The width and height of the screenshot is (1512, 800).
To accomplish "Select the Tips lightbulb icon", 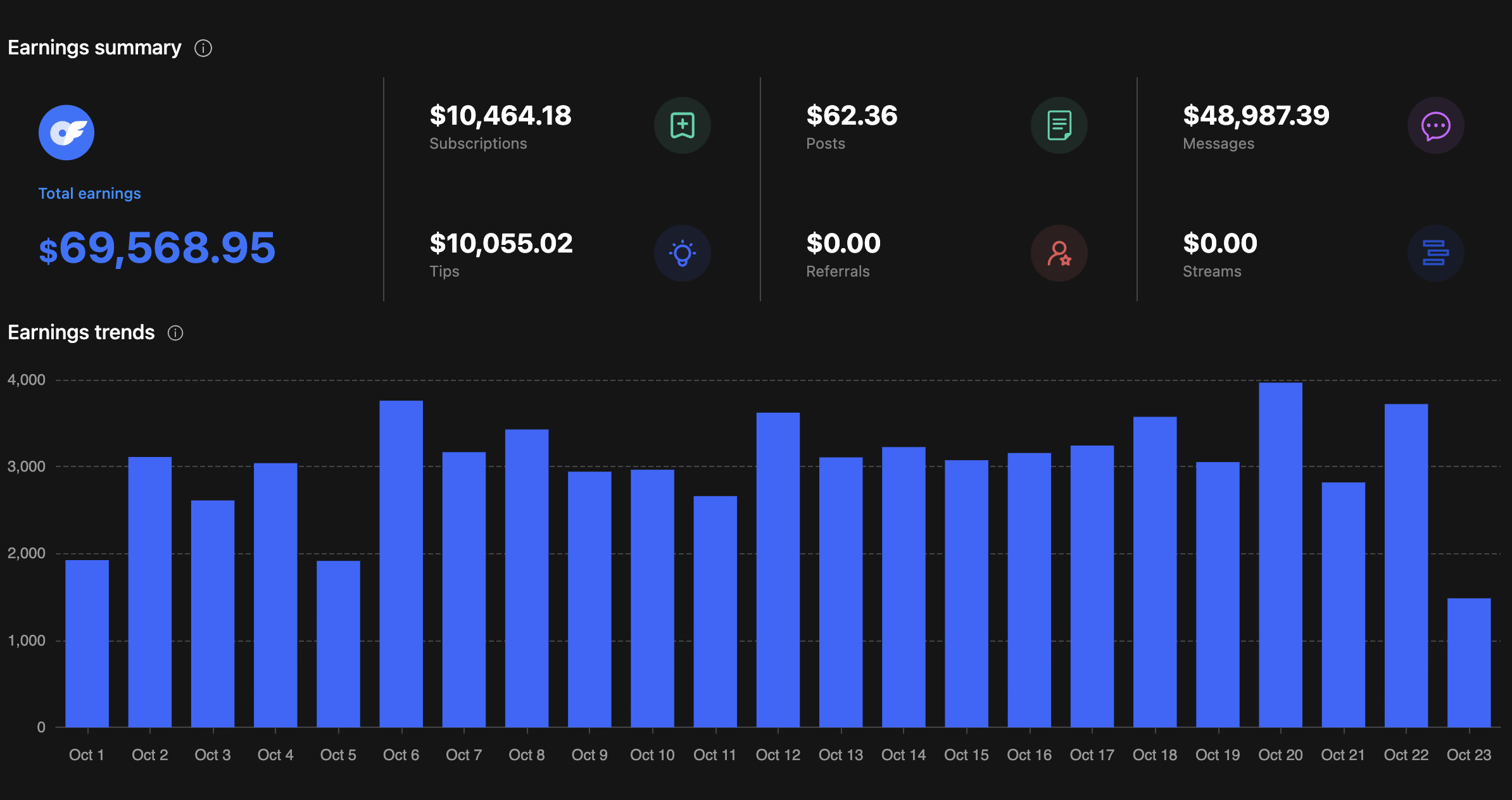I will click(683, 253).
